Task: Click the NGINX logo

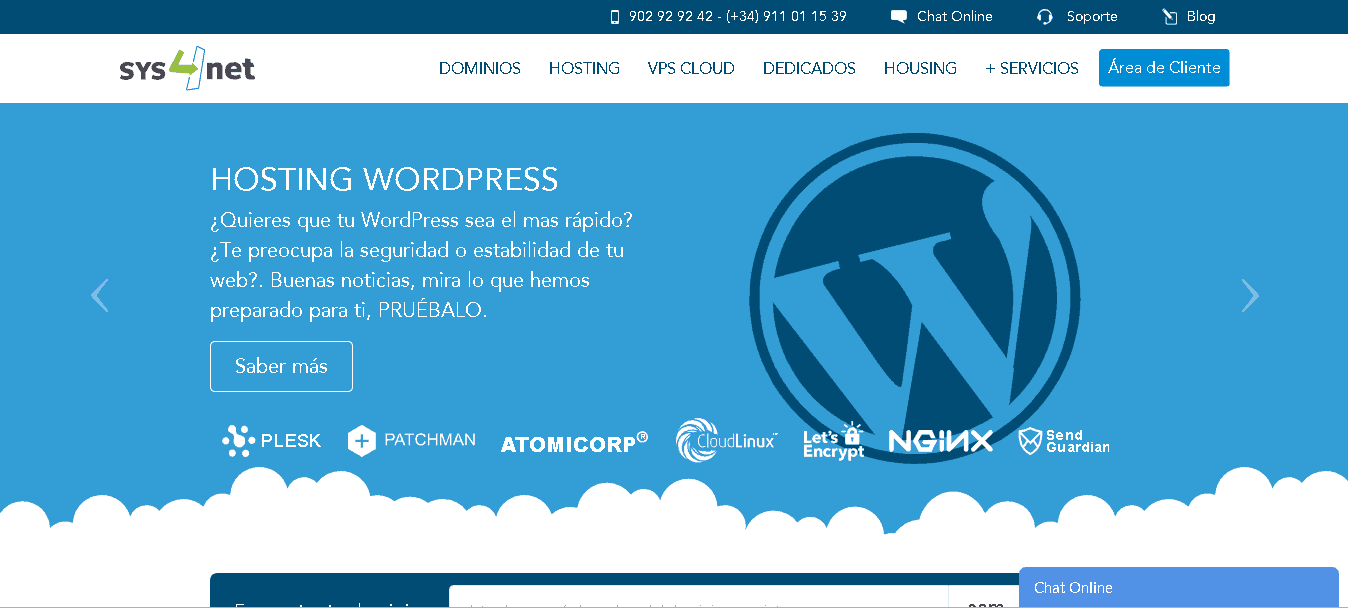Action: click(x=941, y=441)
